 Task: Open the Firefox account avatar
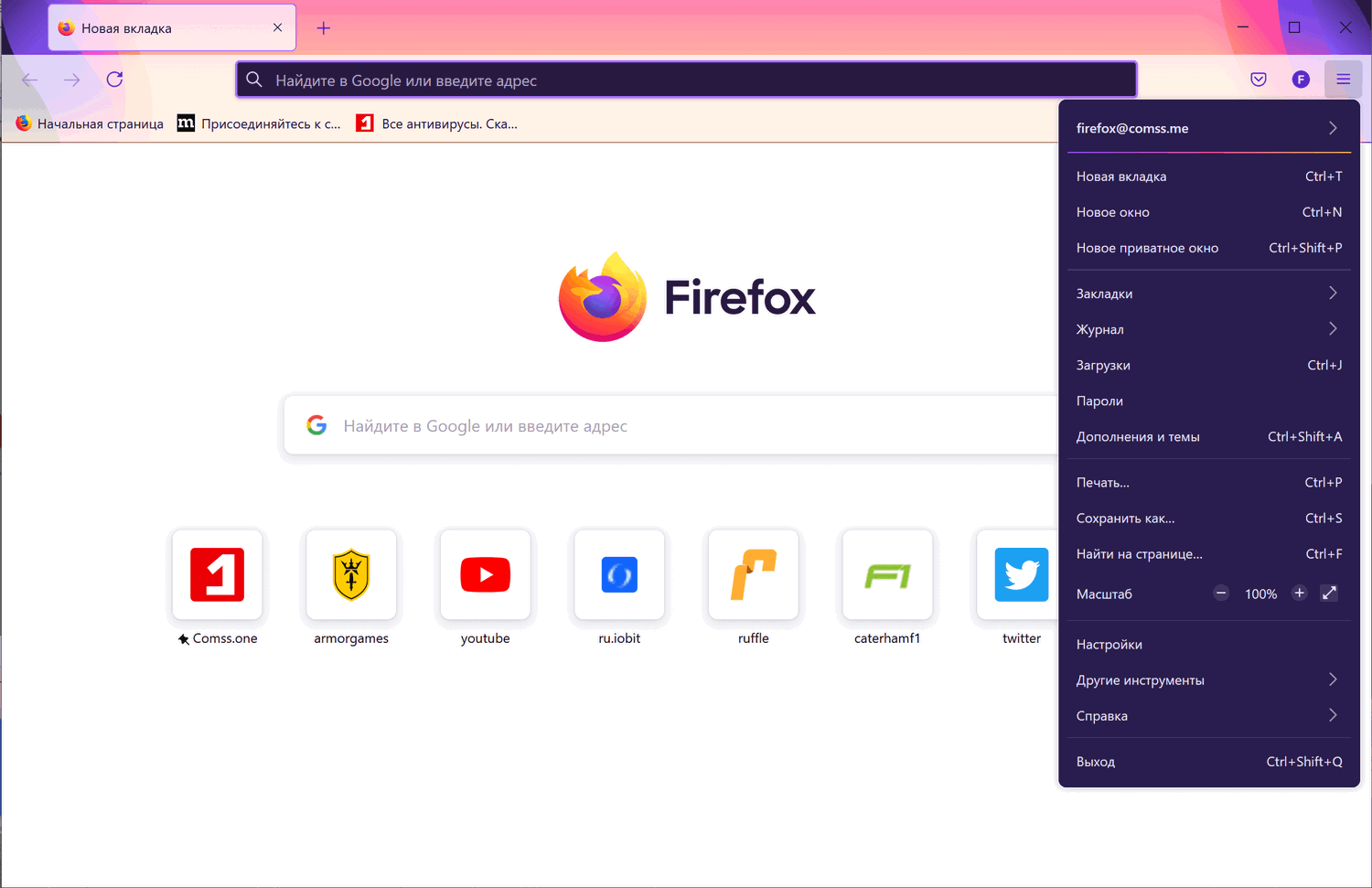pos(1301,80)
